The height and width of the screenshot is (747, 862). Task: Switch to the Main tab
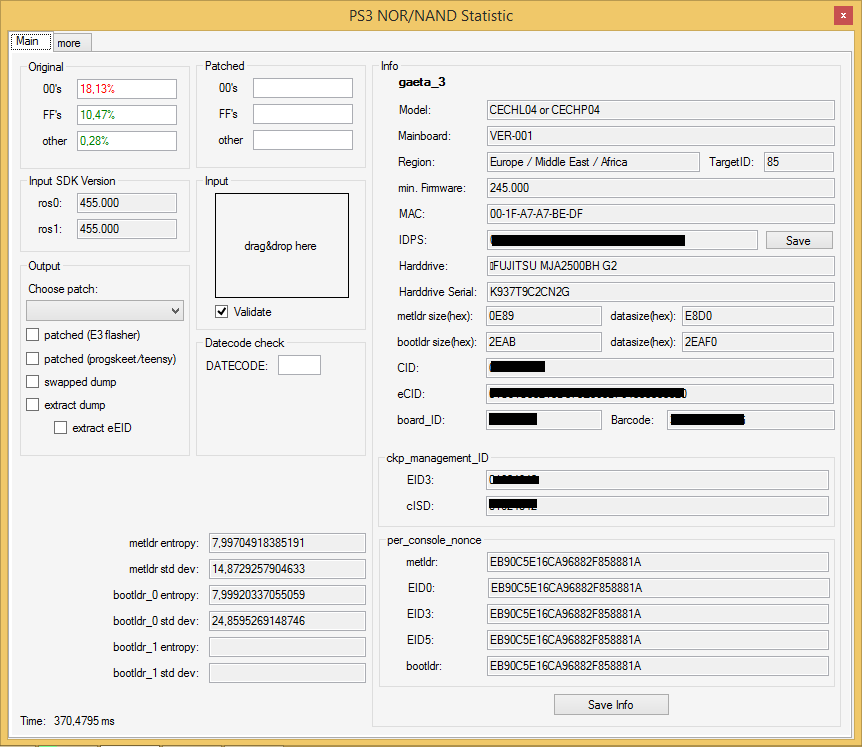point(28,42)
